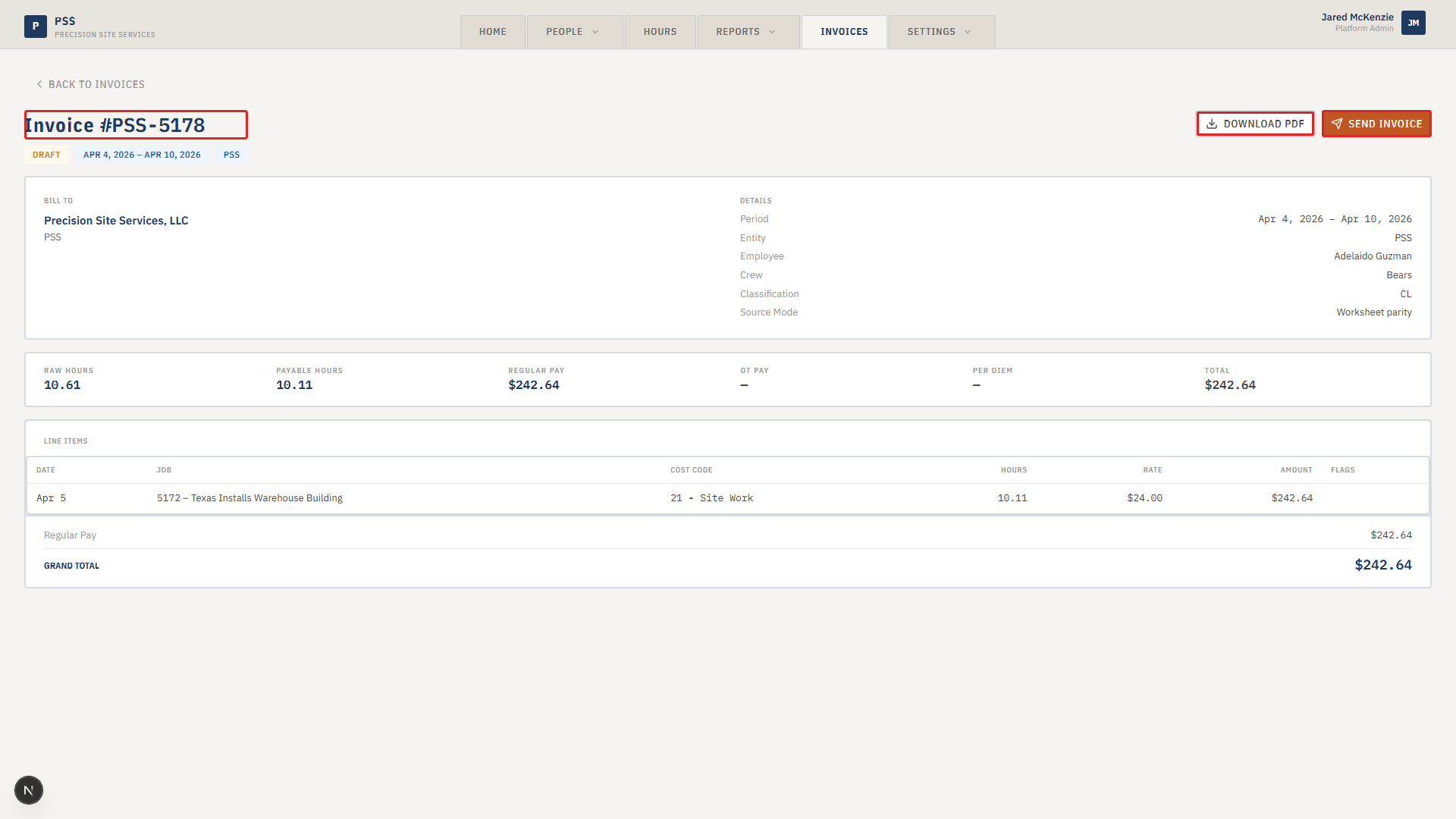Click the paper plane send icon
Screen dimensions: 1456x819
pyautogui.click(x=1336, y=124)
